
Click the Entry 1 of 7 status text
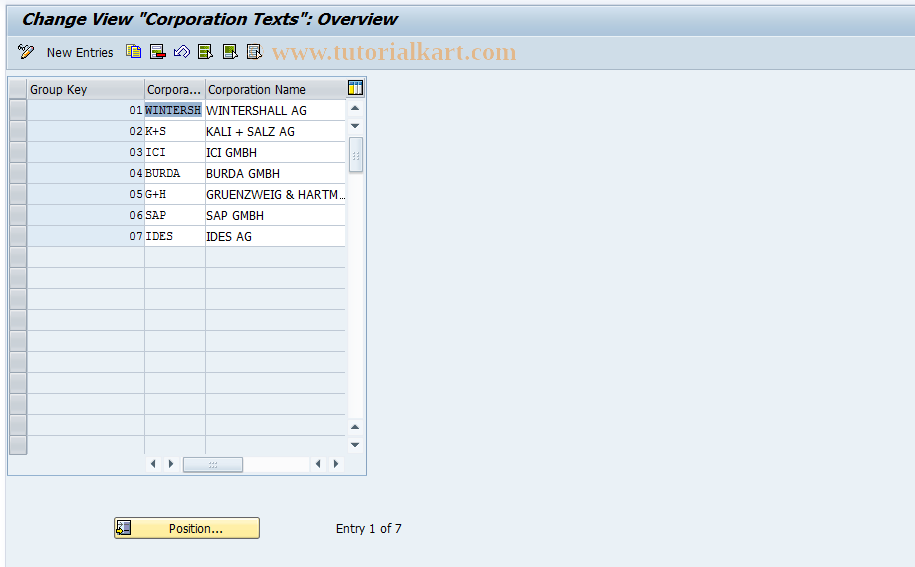369,528
